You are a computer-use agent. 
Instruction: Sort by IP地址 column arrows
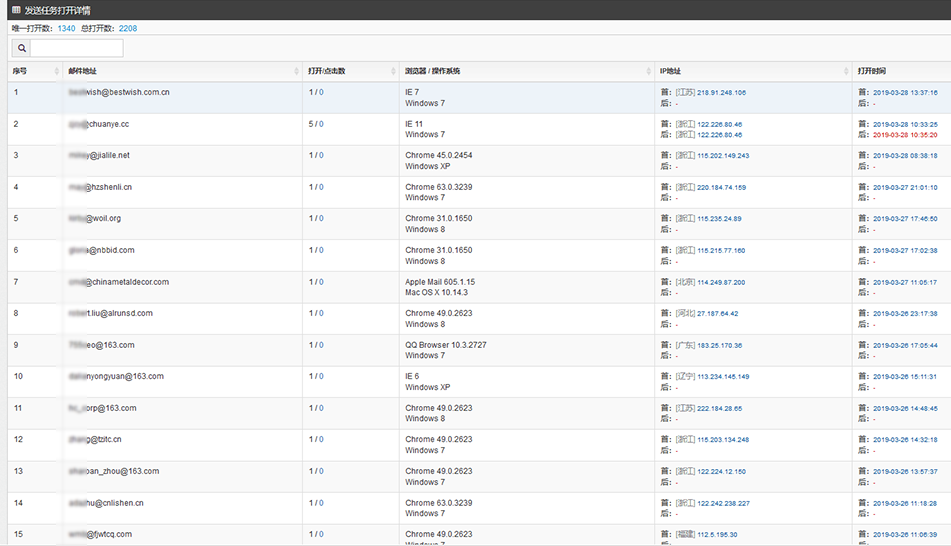coord(843,71)
